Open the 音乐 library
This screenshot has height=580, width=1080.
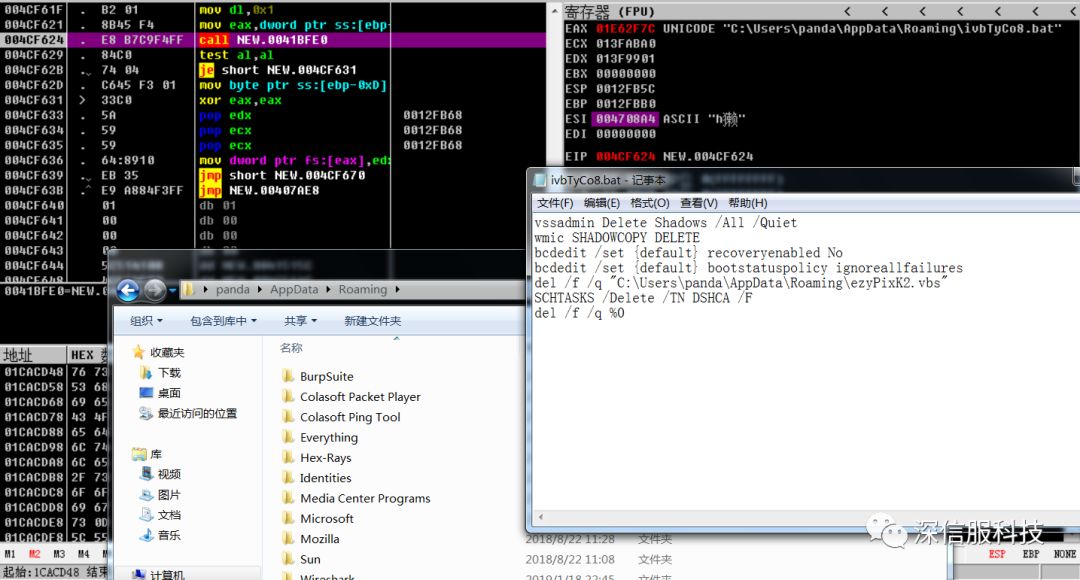(x=169, y=535)
